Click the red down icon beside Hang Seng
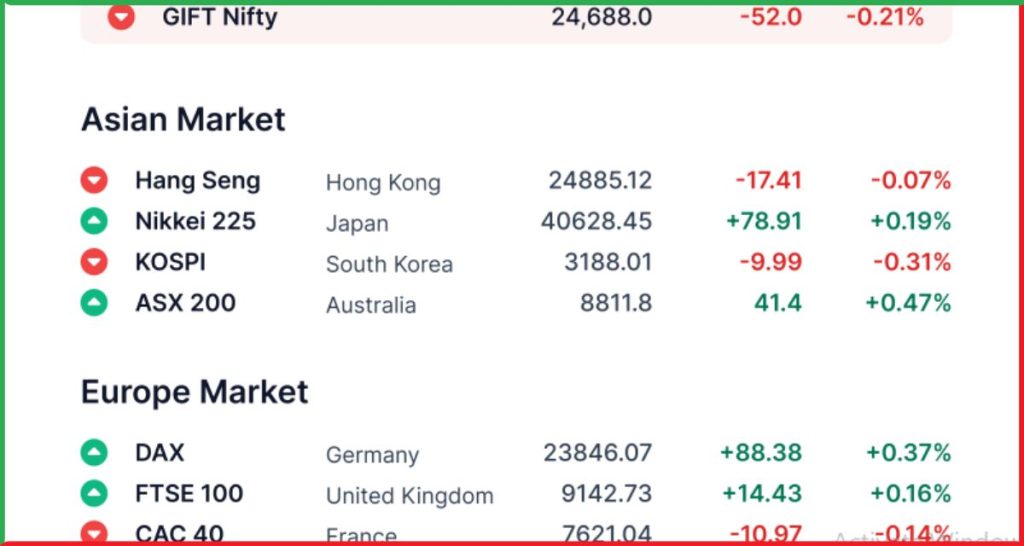The image size is (1024, 546). 94,180
